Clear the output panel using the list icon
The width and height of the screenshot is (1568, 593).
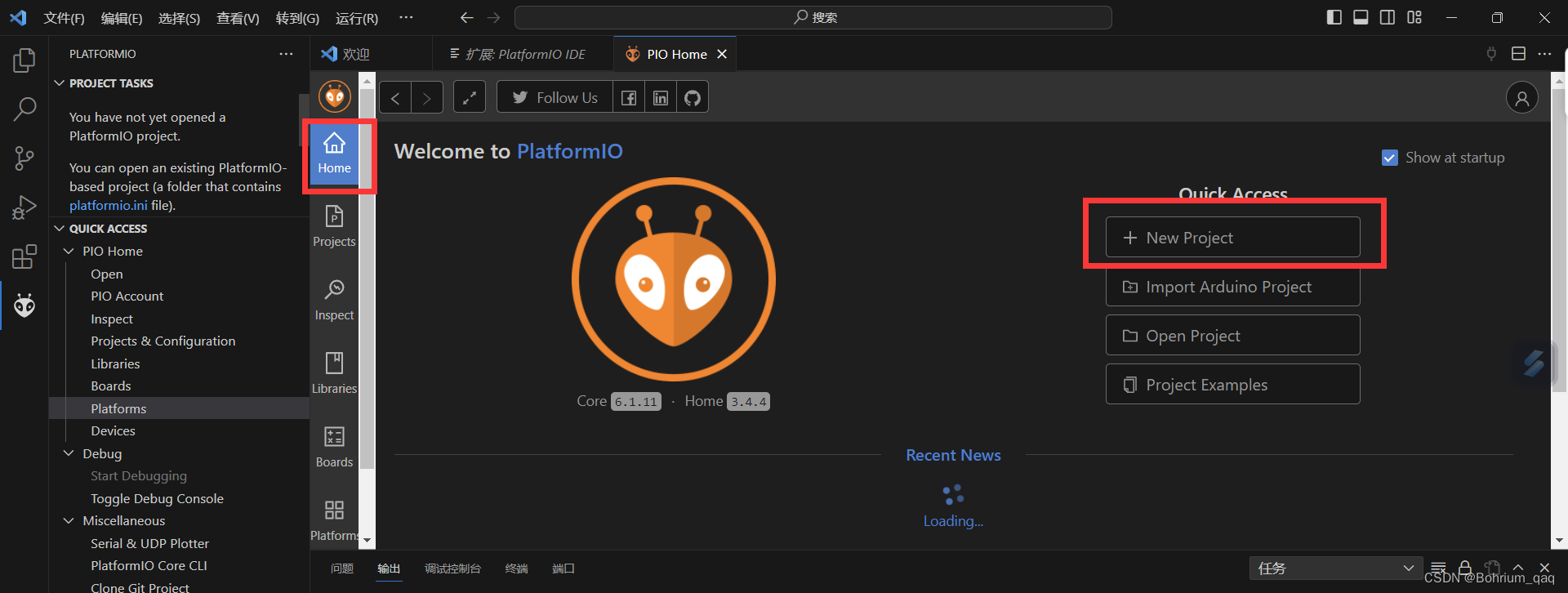click(1439, 568)
